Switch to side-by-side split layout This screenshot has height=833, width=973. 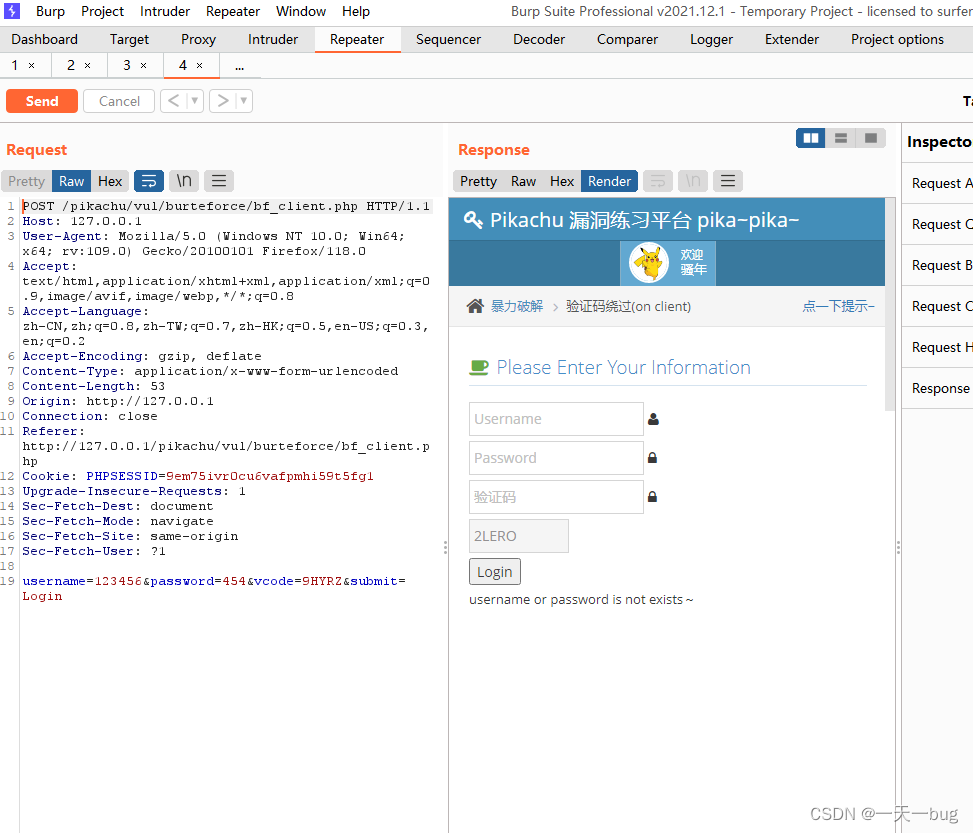810,138
